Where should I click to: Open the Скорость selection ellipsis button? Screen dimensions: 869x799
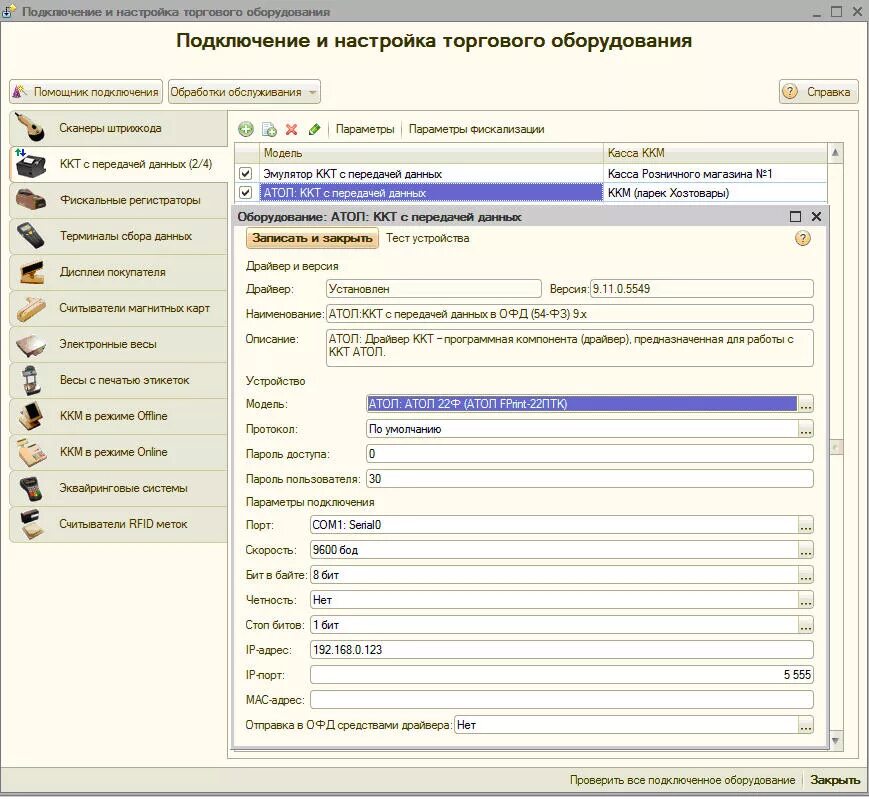point(805,550)
